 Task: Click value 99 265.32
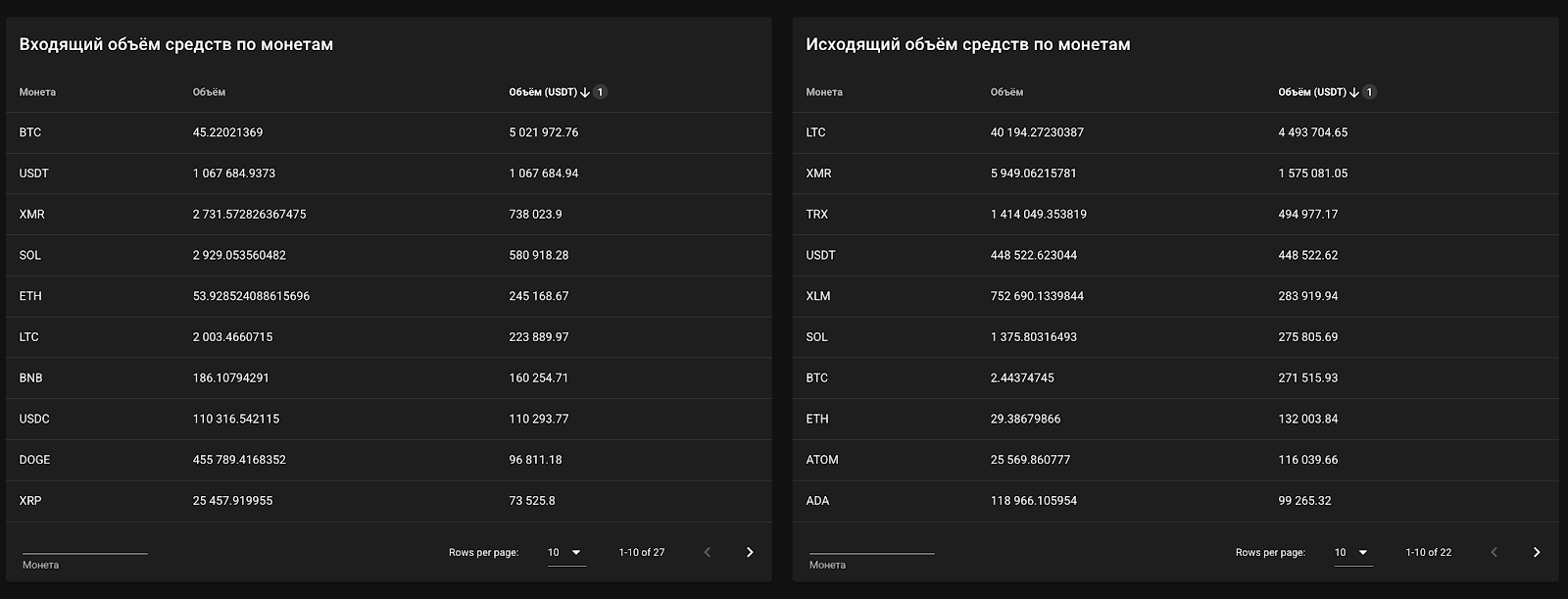tap(1304, 501)
